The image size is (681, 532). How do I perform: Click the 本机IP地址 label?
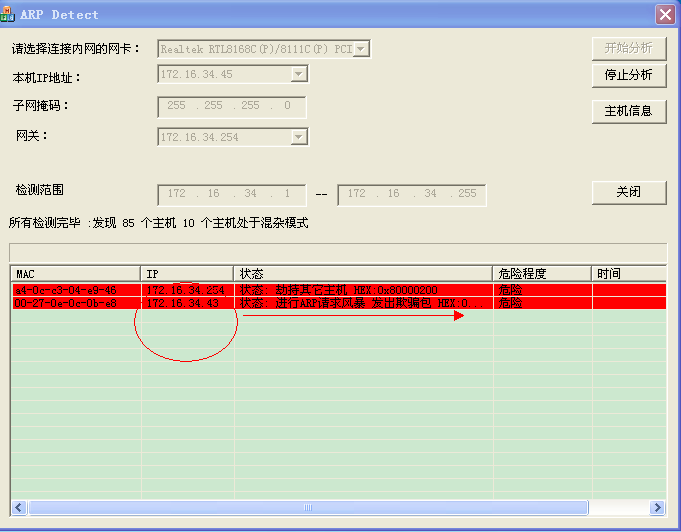47,78
